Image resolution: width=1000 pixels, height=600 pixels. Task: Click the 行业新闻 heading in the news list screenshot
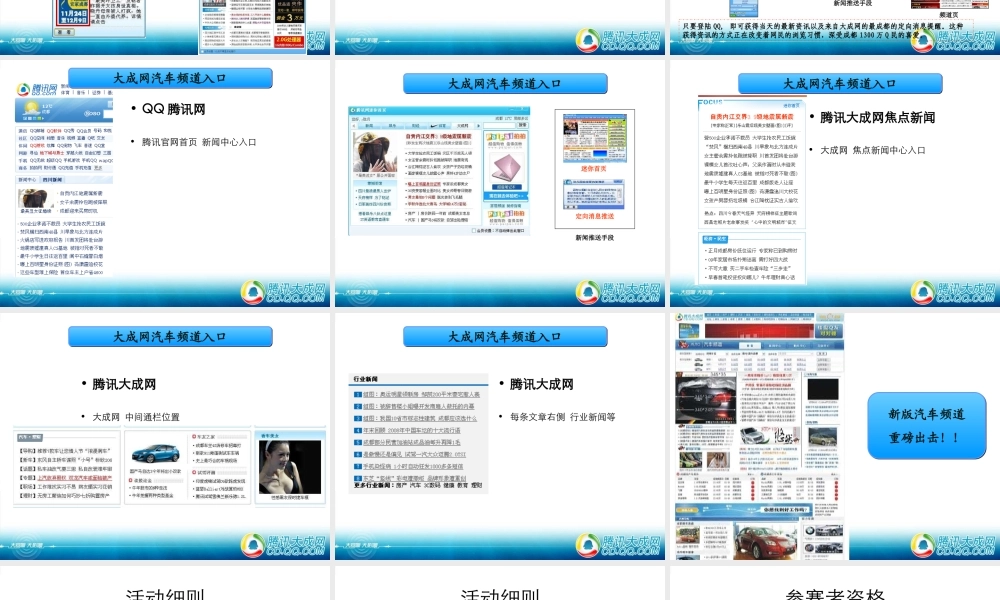point(365,379)
